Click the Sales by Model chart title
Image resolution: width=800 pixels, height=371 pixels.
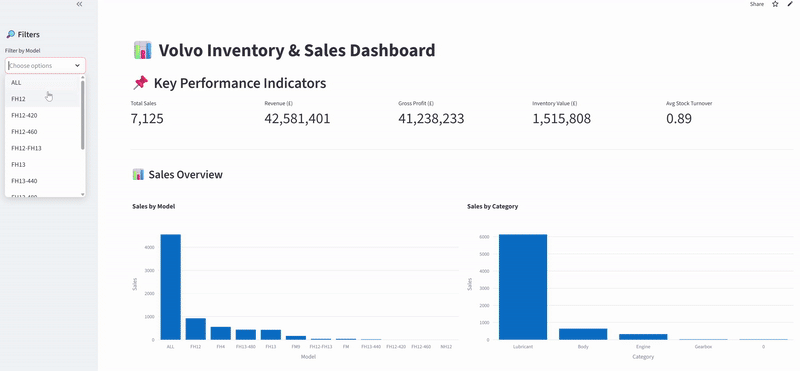(154, 207)
